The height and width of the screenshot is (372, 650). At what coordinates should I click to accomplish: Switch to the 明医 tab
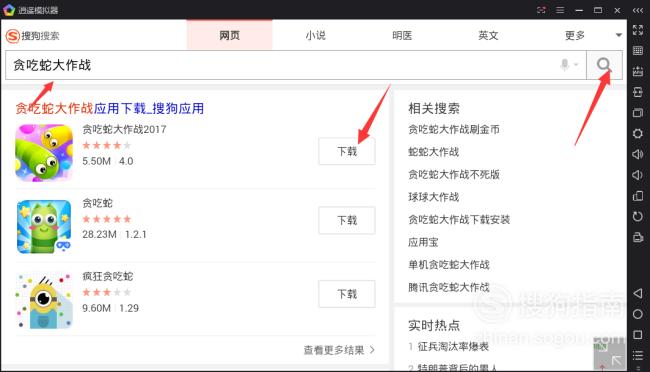point(402,35)
